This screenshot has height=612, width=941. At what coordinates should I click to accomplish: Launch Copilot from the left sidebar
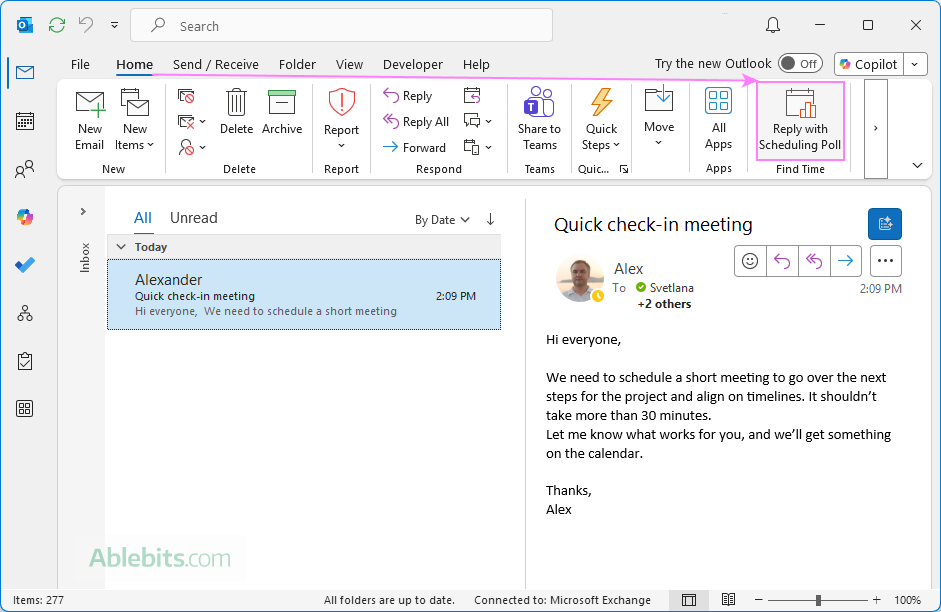click(24, 216)
